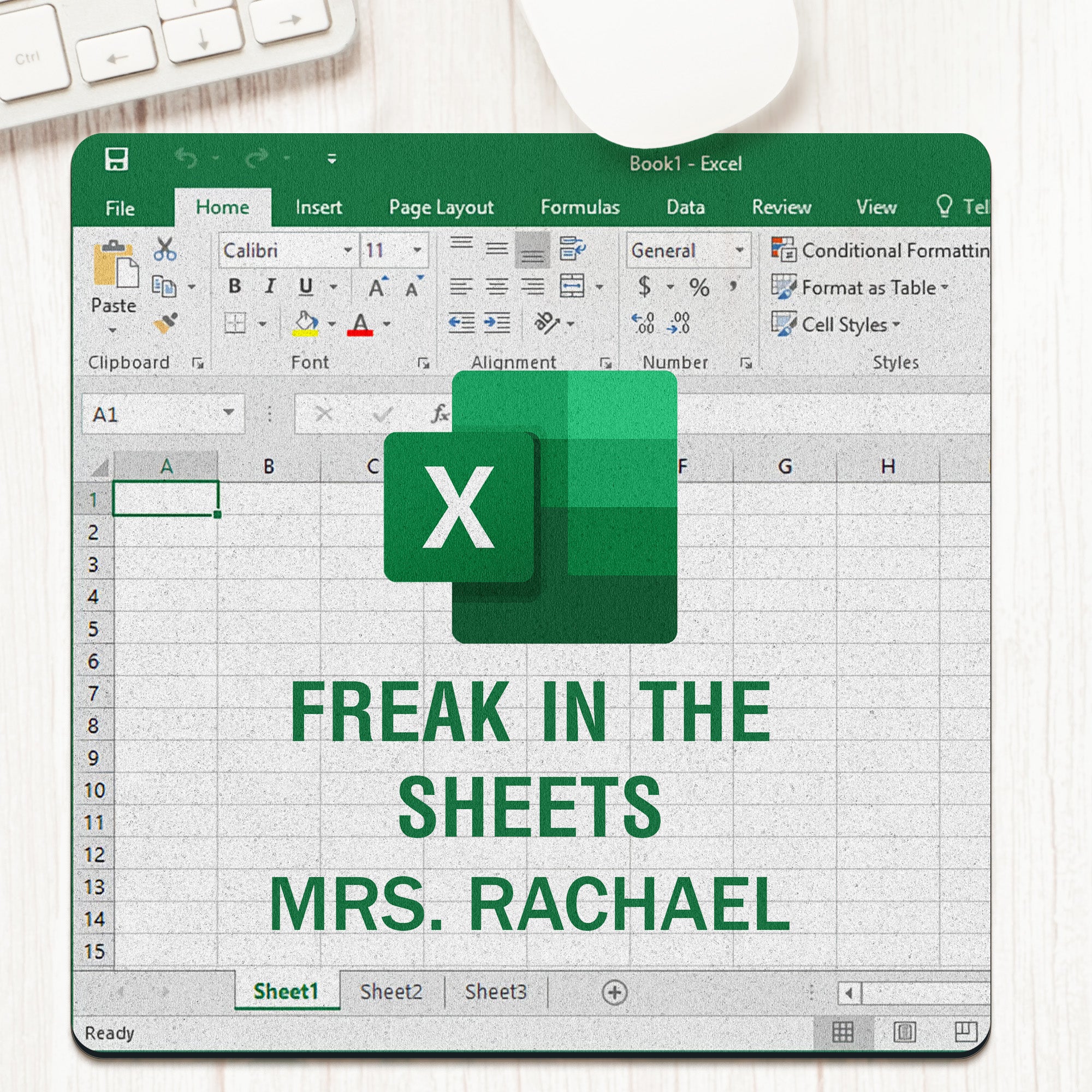
Task: Open Customize Quick Access Toolbar dropdown
Action: tap(332, 159)
